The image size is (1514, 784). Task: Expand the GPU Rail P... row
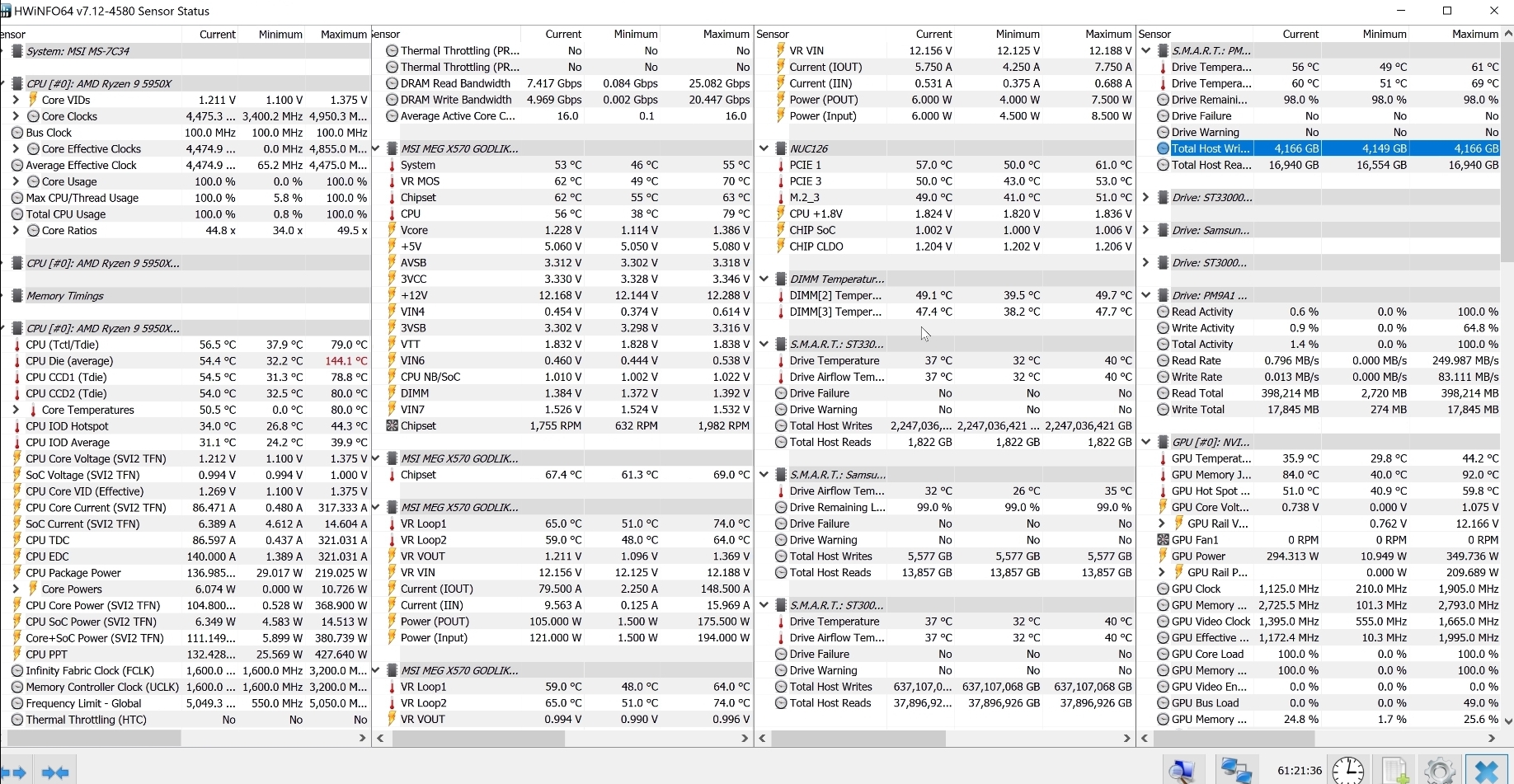click(x=1162, y=573)
